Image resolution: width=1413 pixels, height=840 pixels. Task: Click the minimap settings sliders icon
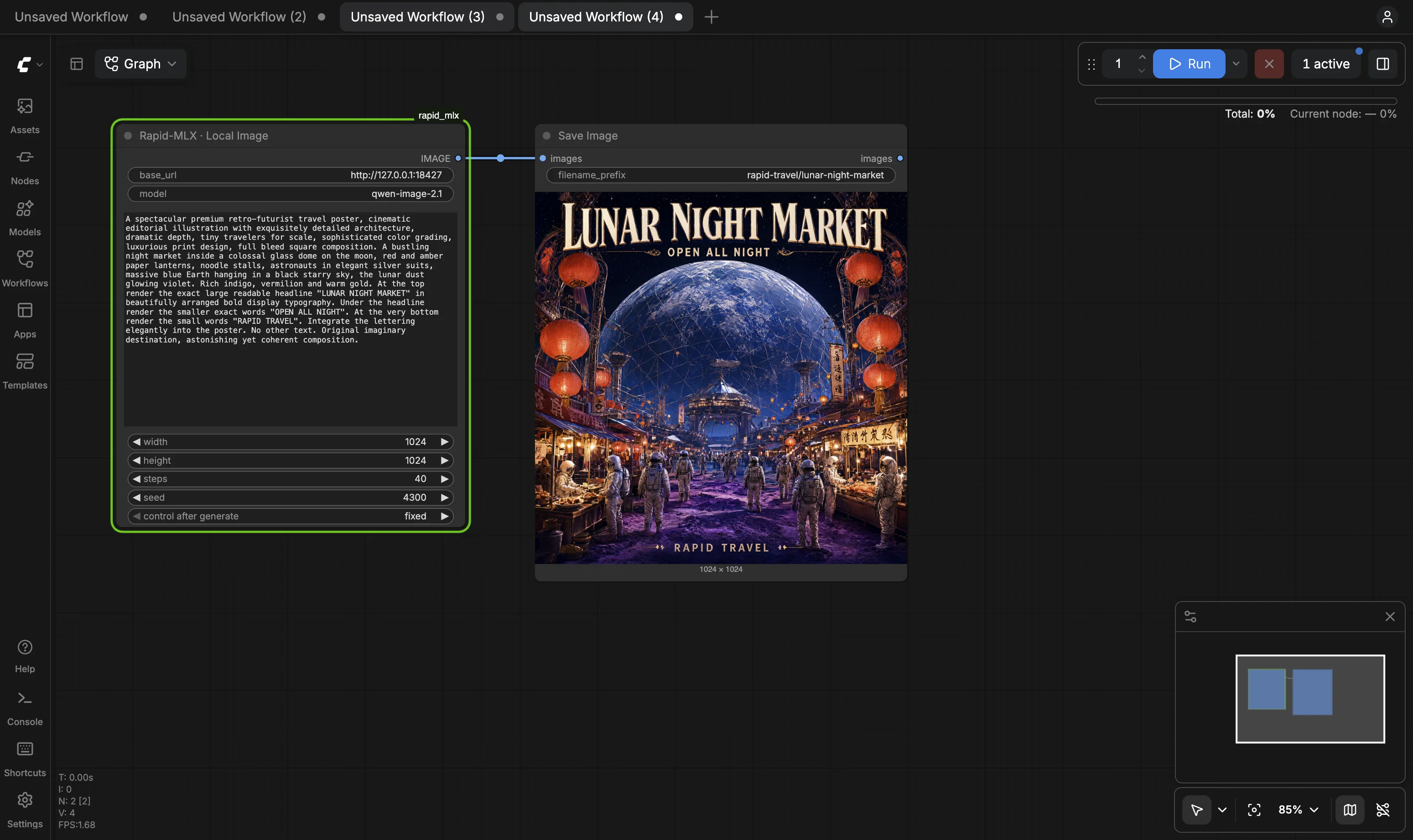point(1190,617)
